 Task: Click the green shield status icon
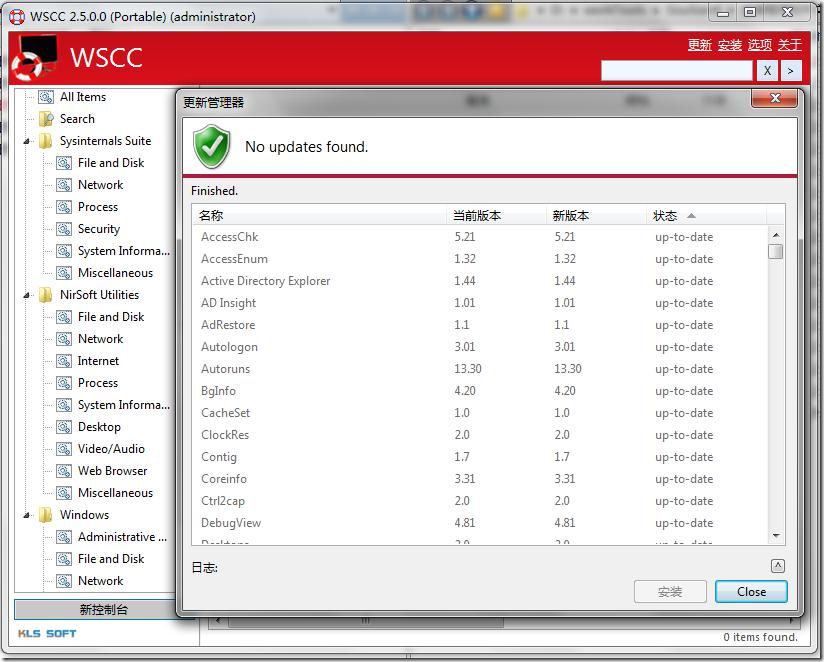click(211, 146)
